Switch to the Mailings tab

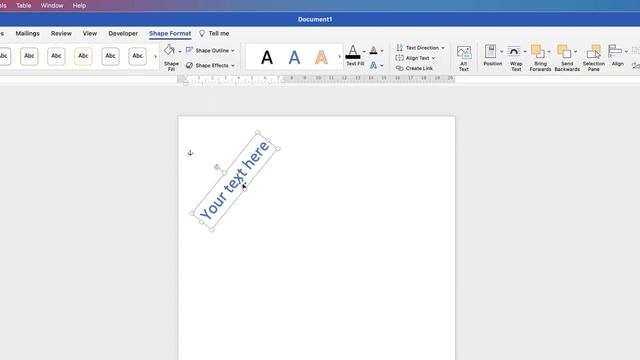[x=27, y=33]
